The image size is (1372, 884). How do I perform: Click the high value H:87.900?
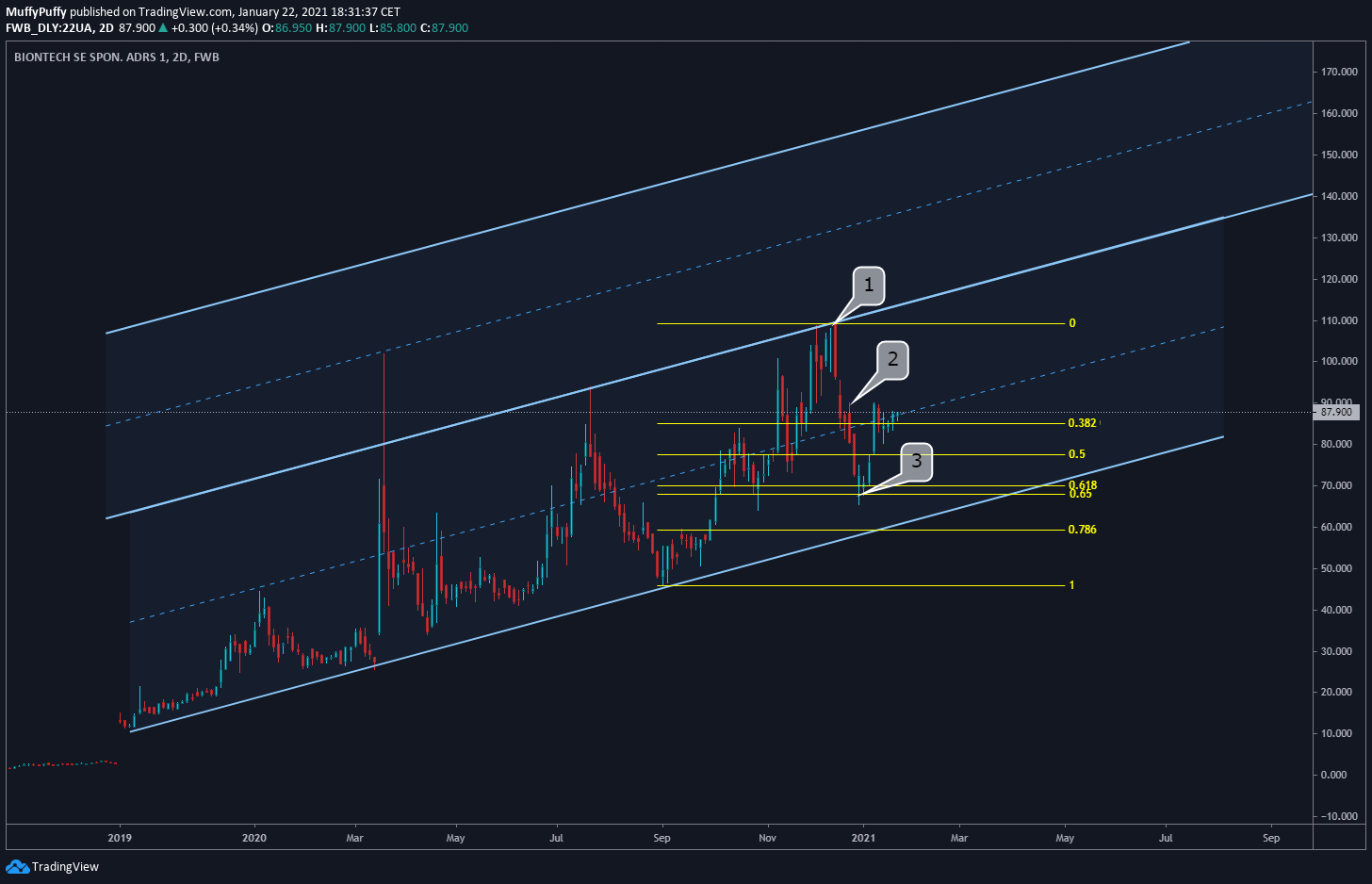(340, 28)
